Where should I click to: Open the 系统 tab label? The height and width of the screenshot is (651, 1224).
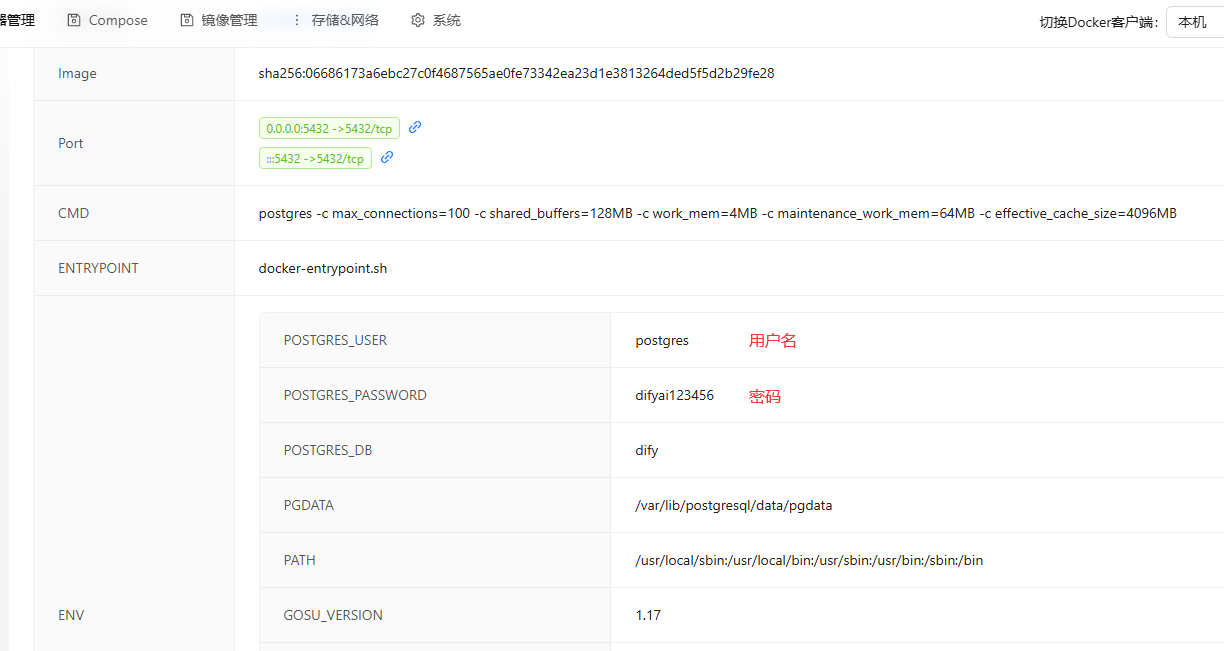[x=447, y=20]
